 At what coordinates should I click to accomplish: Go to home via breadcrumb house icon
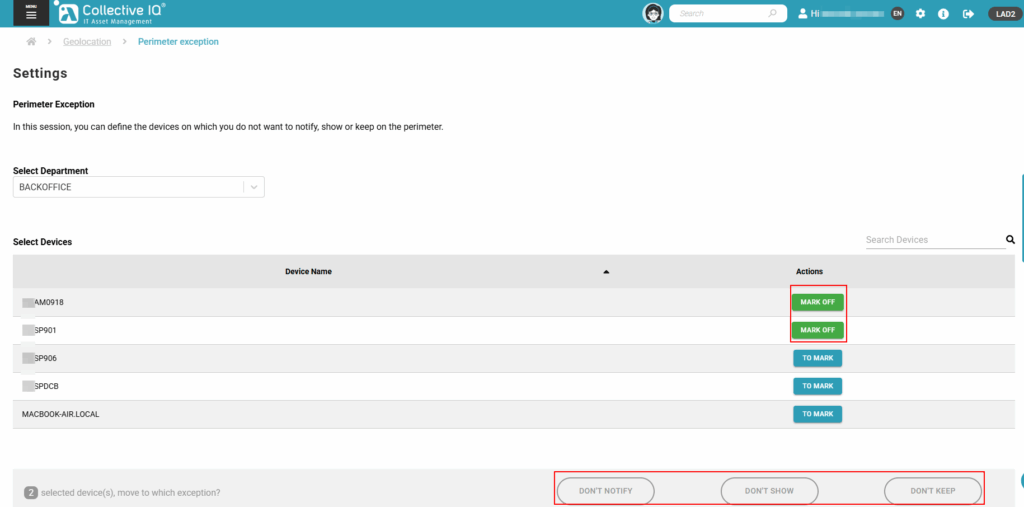[32, 42]
